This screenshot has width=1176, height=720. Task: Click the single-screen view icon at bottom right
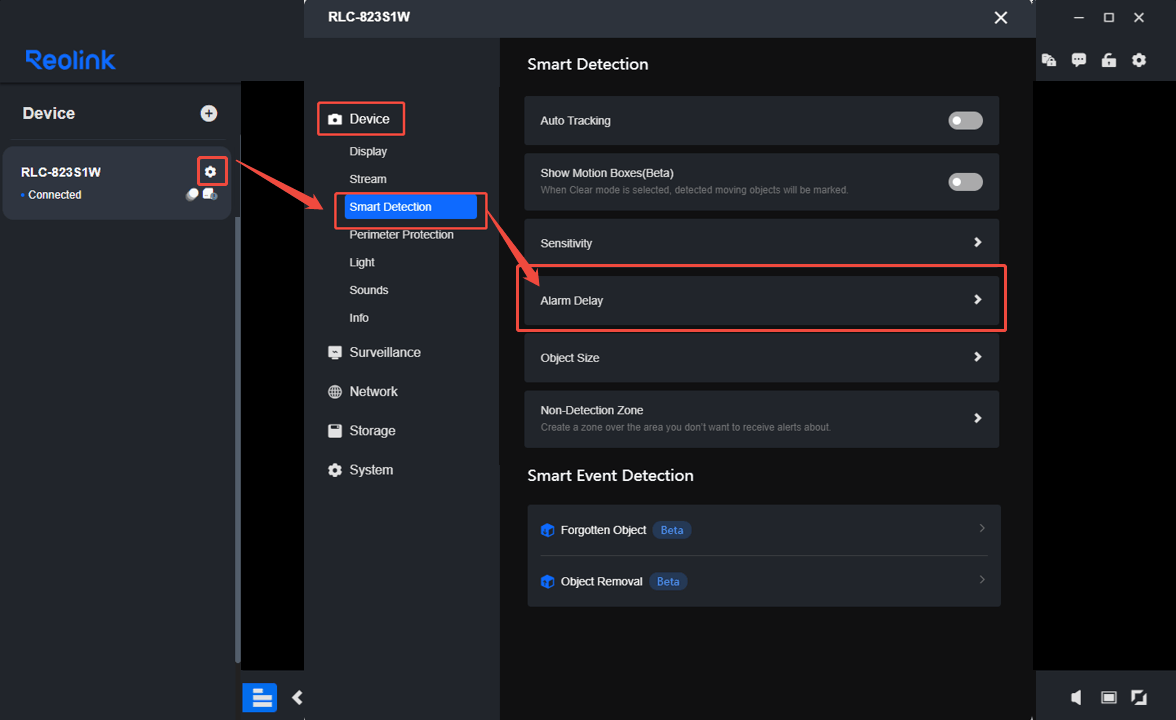1108,698
